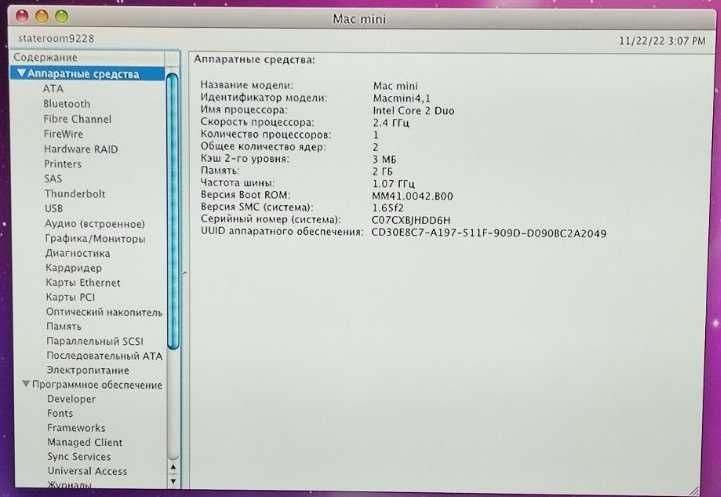The width and height of the screenshot is (721, 497).
Task: Click the 1.07 ГГц bus speed value
Action: pos(394,184)
